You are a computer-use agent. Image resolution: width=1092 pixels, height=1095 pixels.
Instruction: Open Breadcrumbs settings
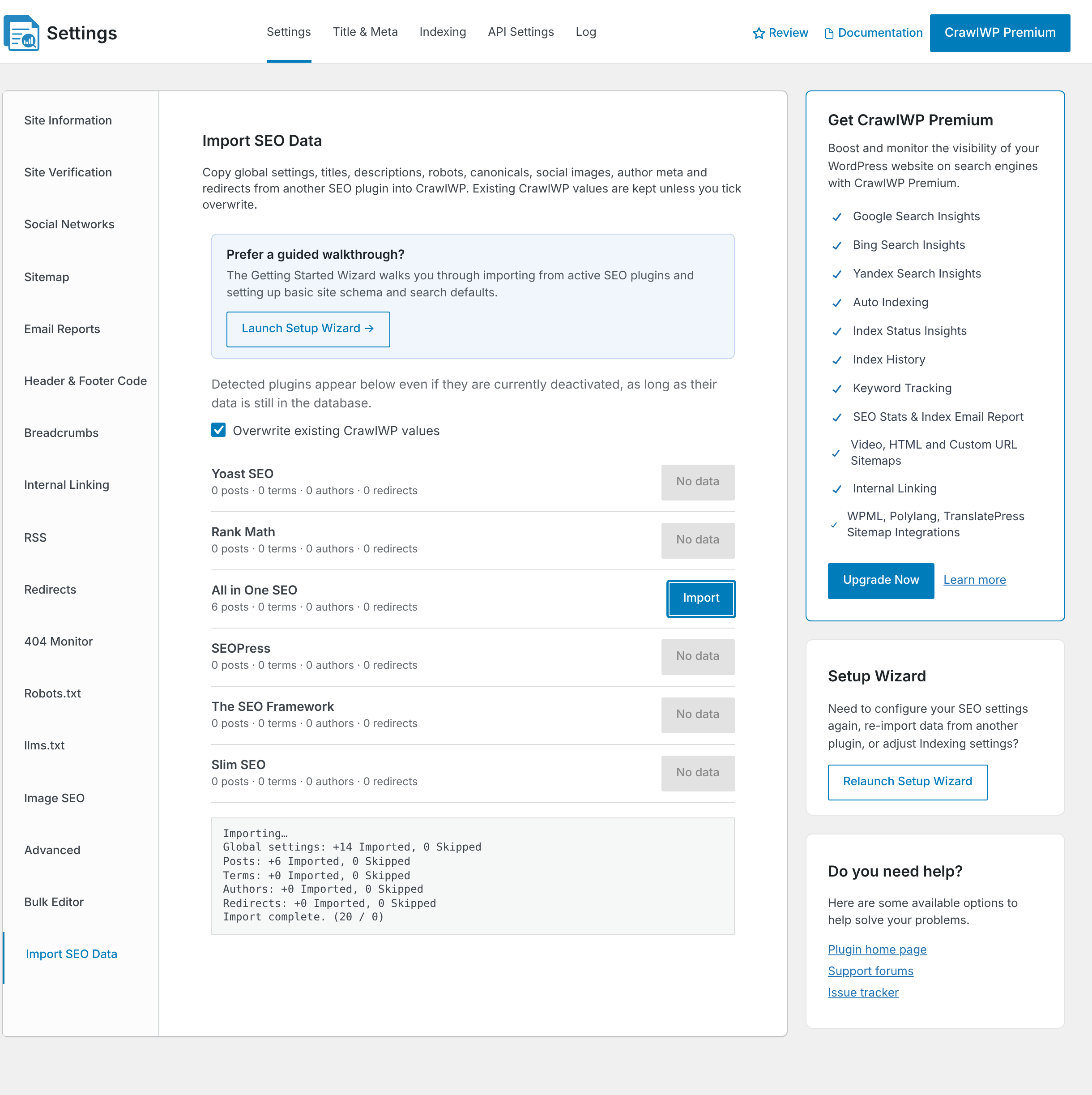click(61, 433)
